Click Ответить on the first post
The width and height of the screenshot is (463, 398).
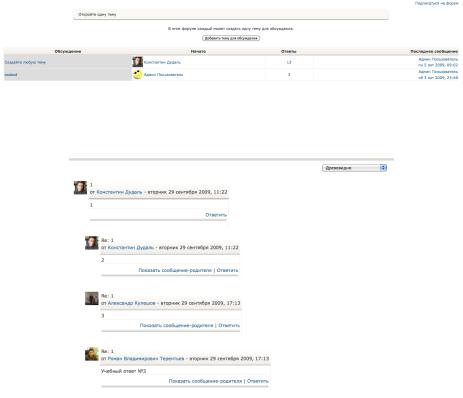[x=216, y=215]
